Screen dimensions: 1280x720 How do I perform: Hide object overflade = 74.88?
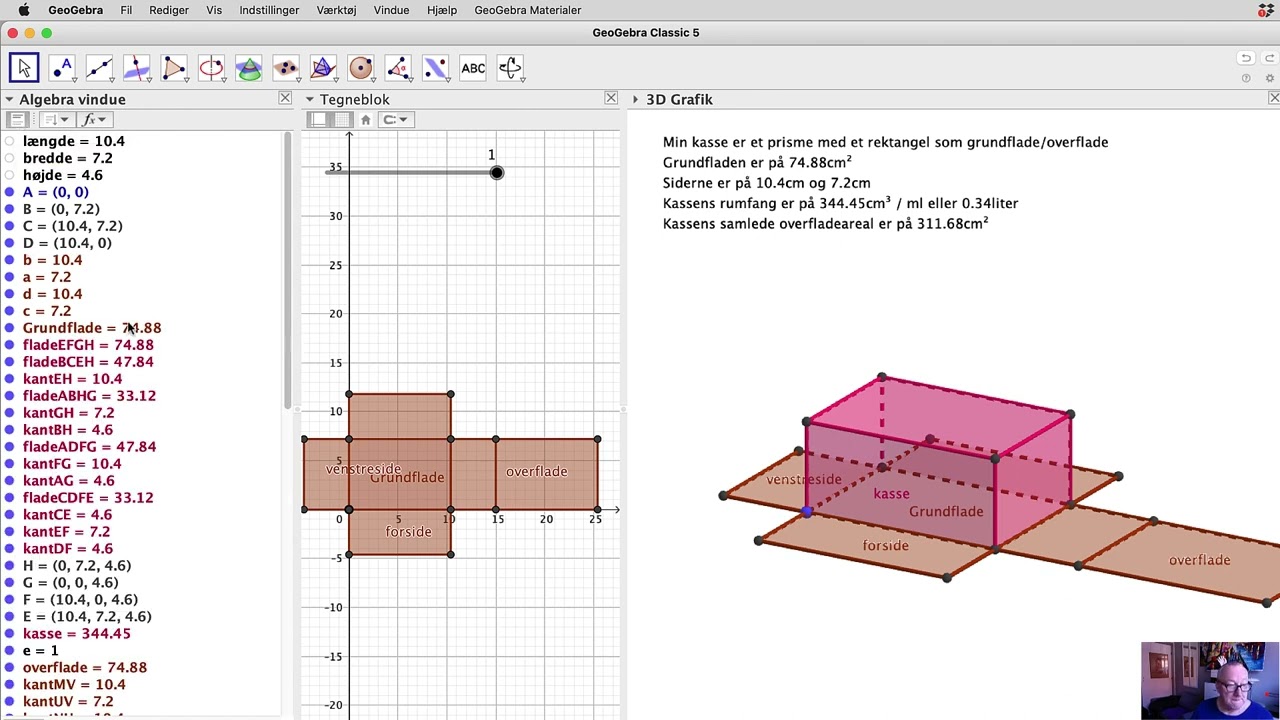[10, 668]
